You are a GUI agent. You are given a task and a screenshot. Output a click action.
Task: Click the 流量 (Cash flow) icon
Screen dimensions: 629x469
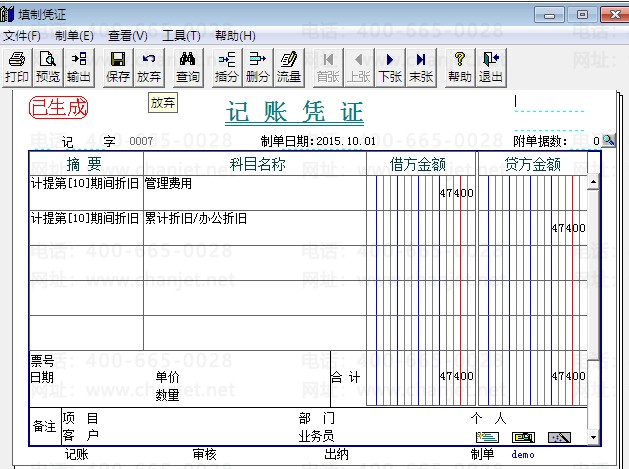(x=289, y=67)
